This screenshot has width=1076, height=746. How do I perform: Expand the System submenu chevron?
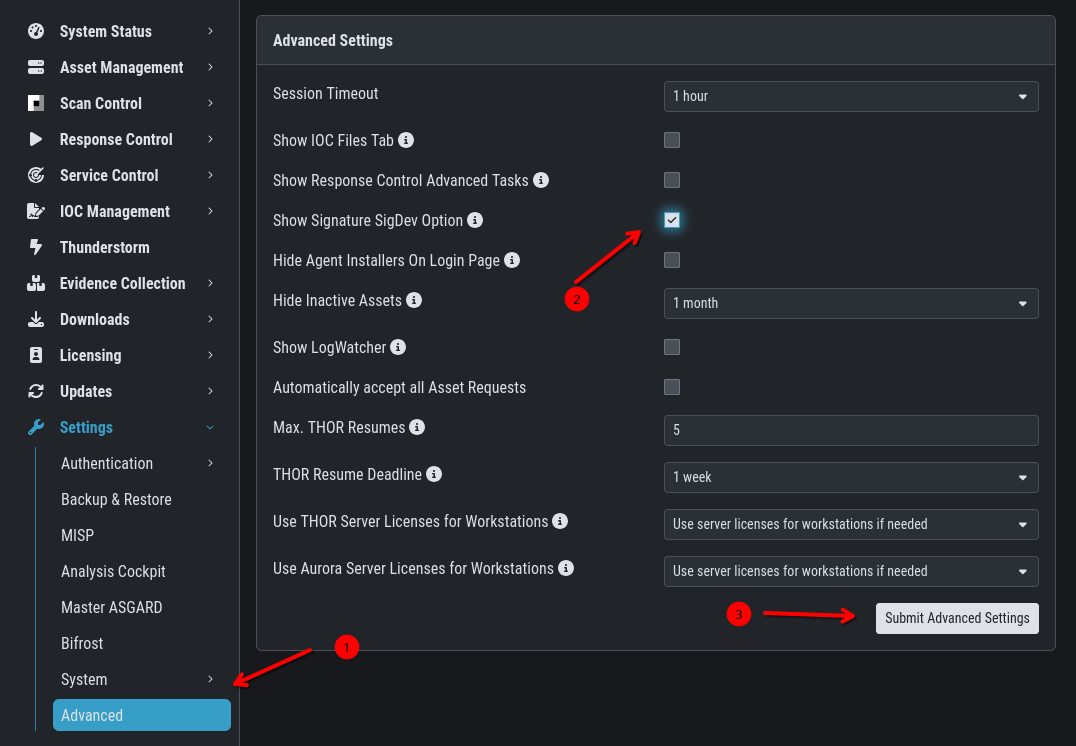[x=210, y=679]
